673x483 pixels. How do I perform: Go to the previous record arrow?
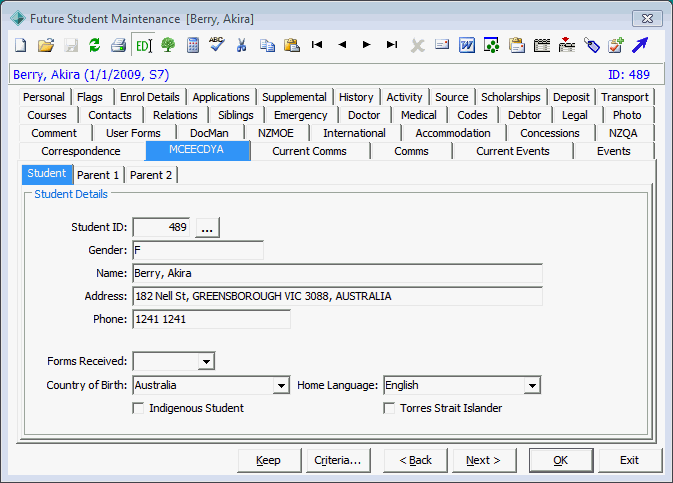(x=342, y=44)
